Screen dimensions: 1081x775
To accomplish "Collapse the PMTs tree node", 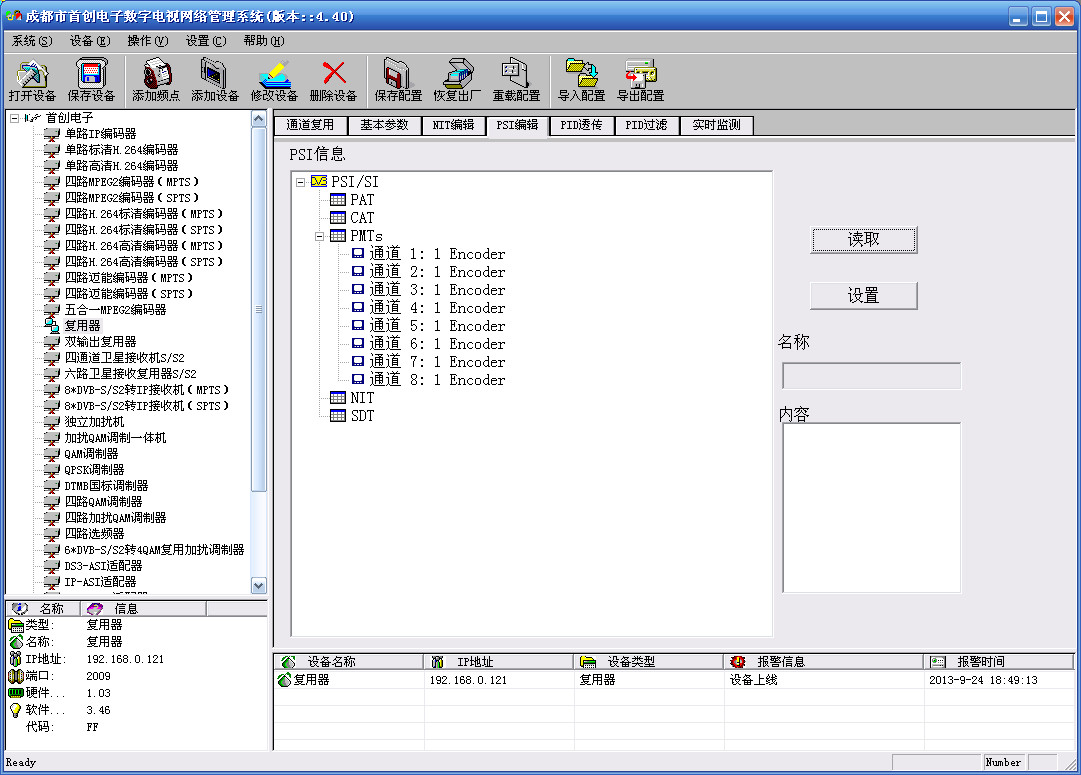I will click(x=320, y=236).
